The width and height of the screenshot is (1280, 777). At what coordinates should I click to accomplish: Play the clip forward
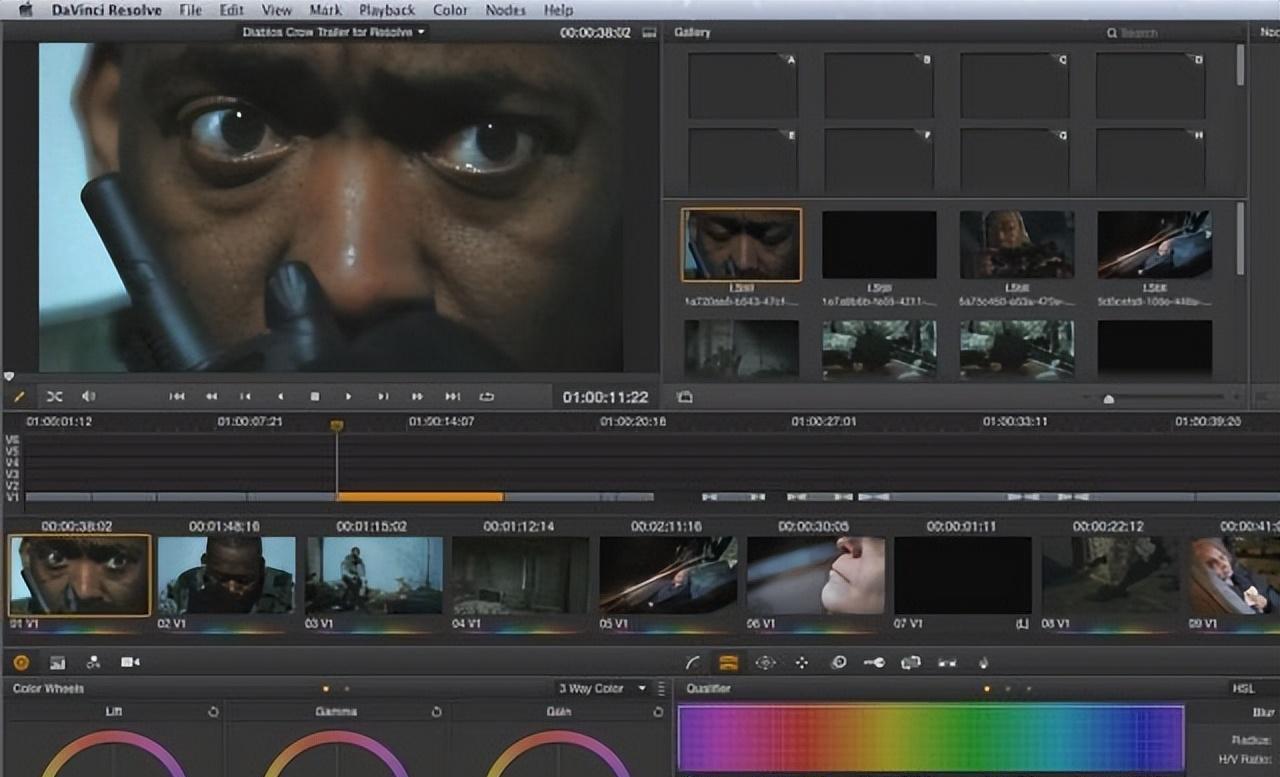pos(348,397)
